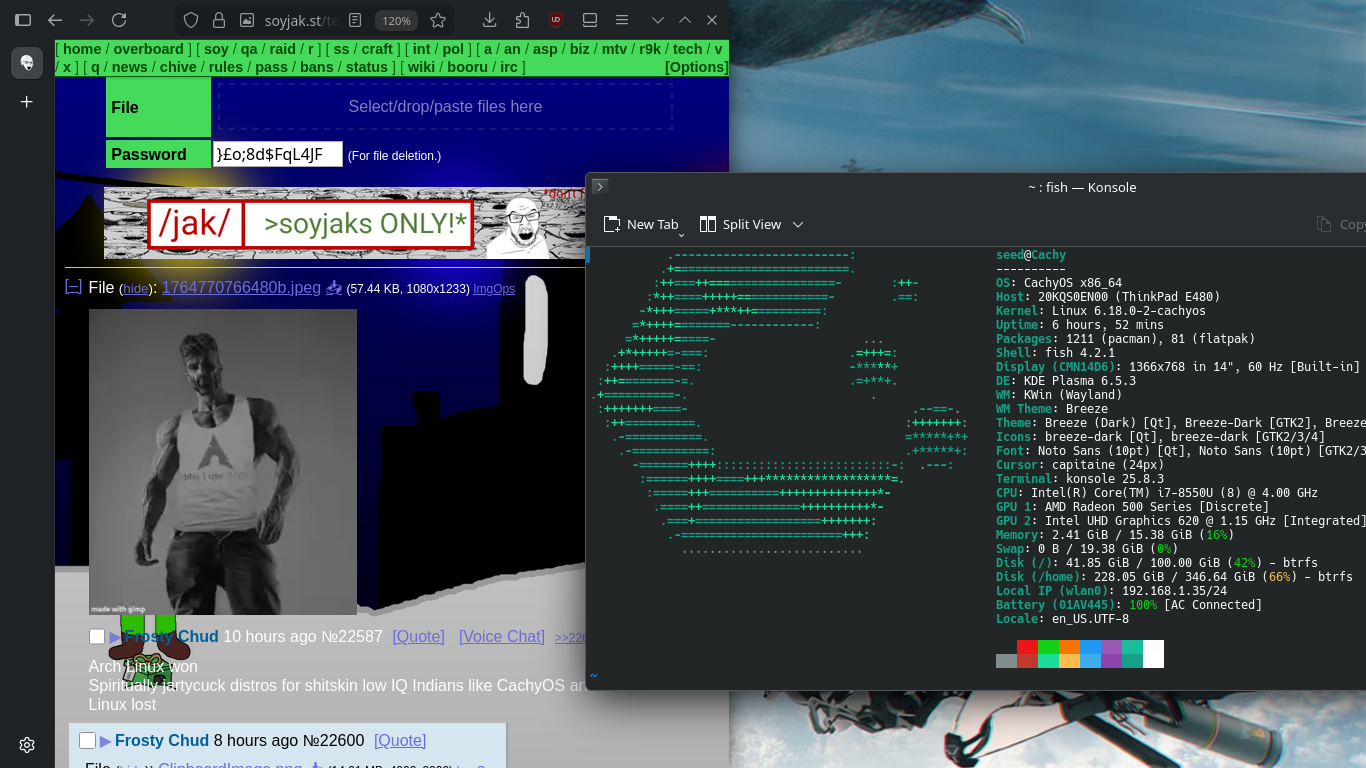Click the file deletion password input field
The image size is (1366, 768).
pyautogui.click(x=277, y=154)
